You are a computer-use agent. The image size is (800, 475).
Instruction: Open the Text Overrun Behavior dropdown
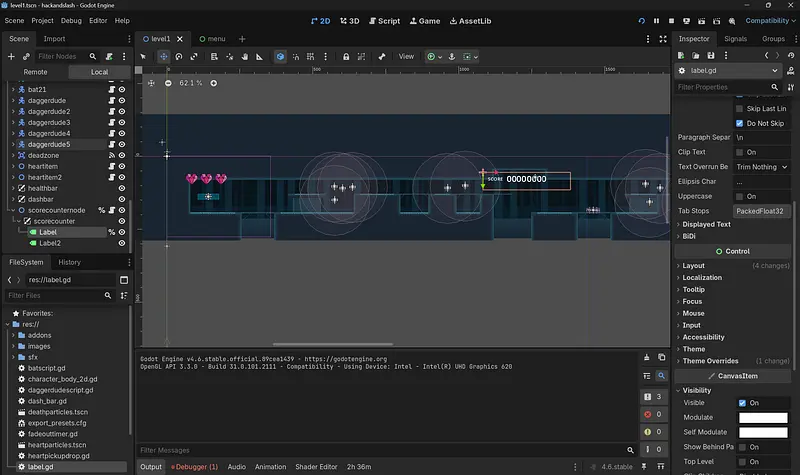(762, 166)
